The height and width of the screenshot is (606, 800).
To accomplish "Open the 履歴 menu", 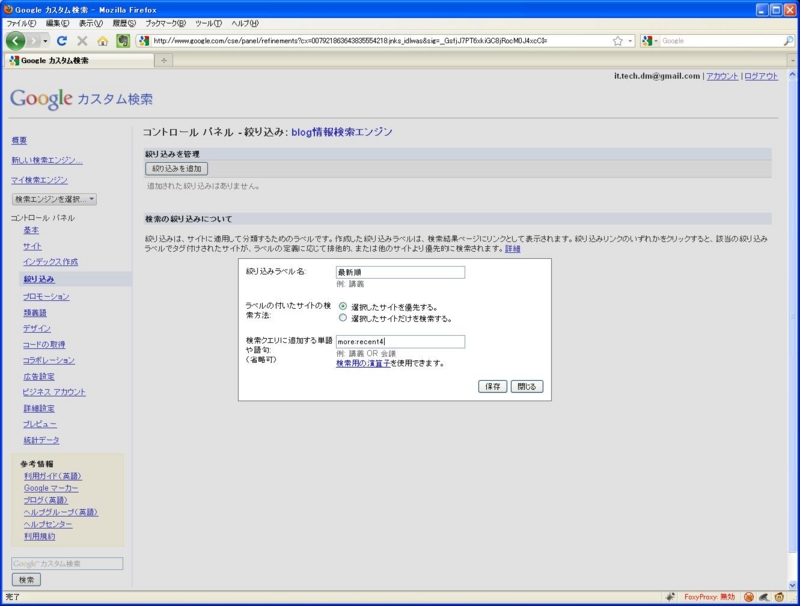I will [x=124, y=23].
